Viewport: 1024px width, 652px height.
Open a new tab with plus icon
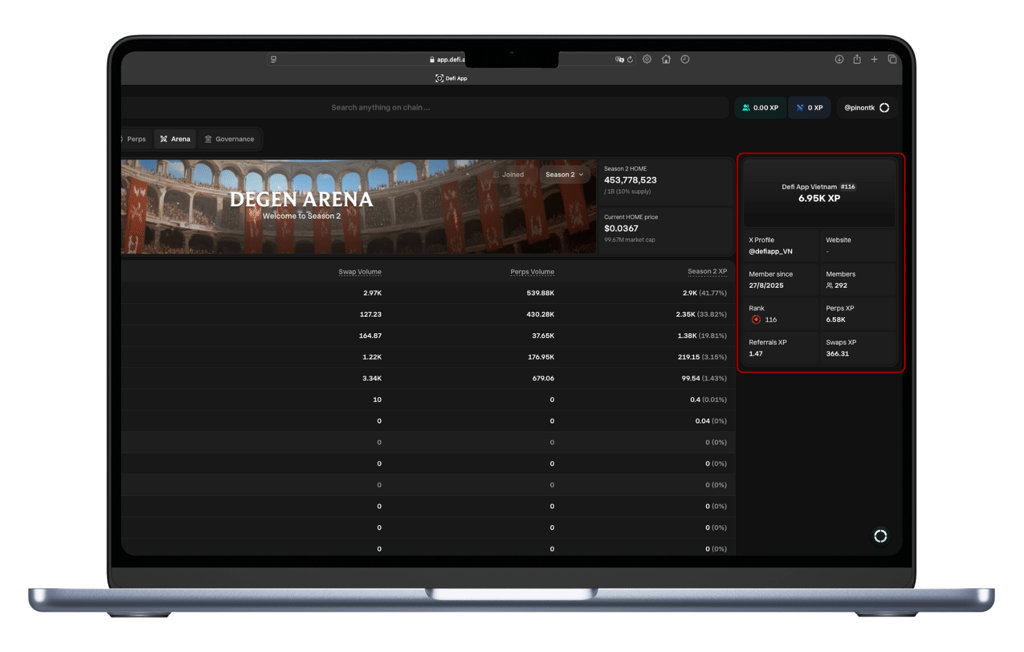874,59
